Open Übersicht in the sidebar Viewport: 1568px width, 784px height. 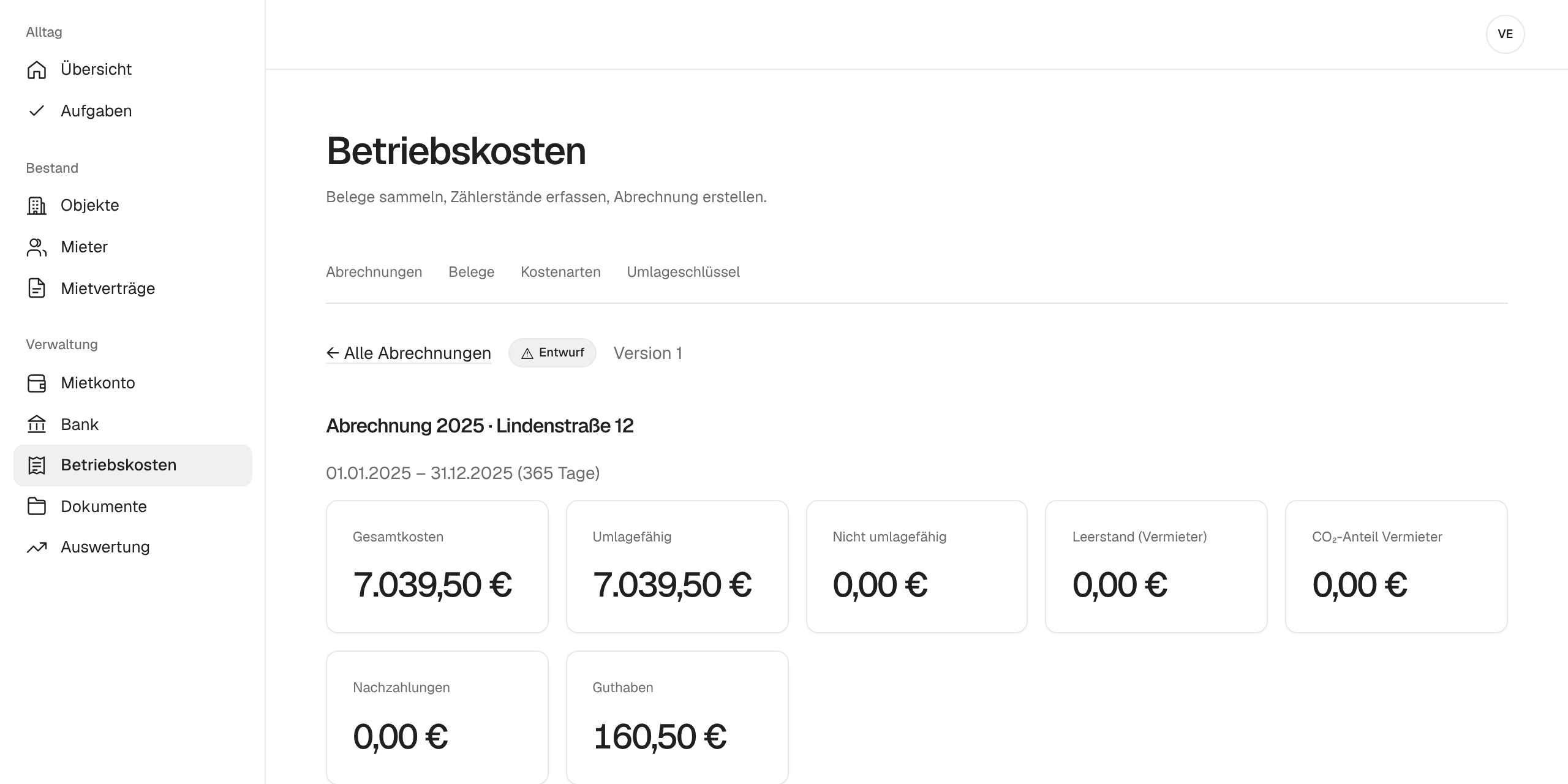pos(133,70)
